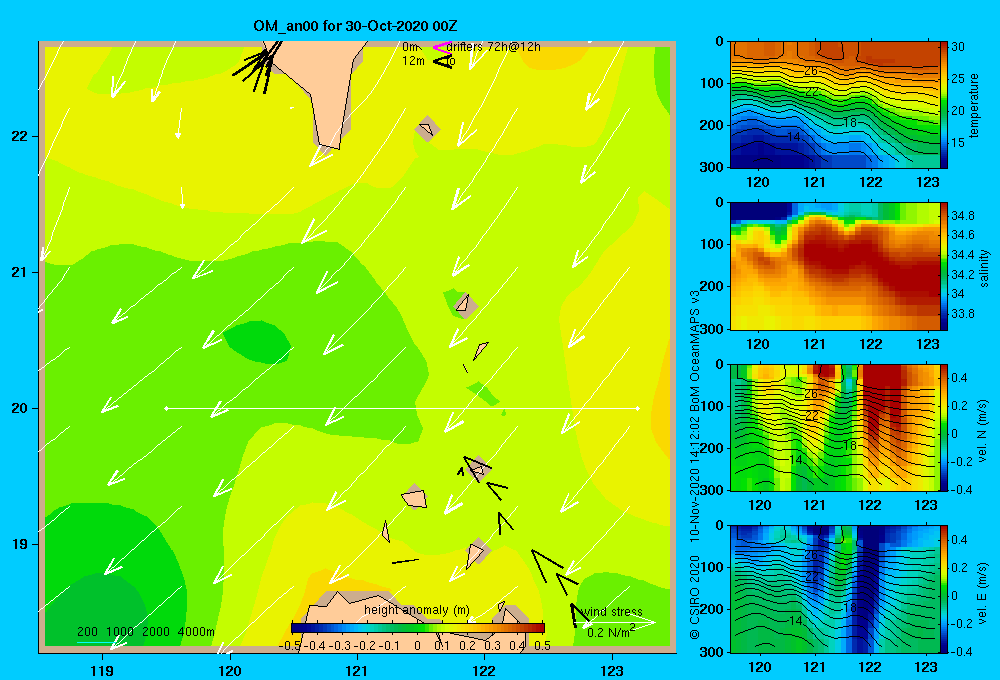Click the 'vel. N (m/s)' axis label

[x=983, y=431]
